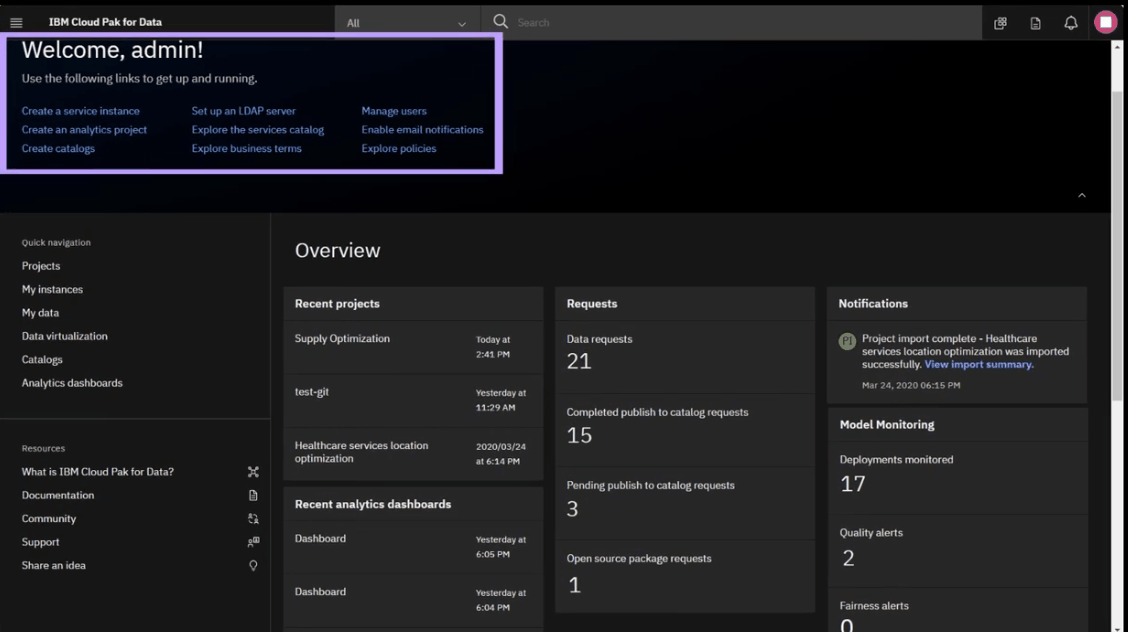Click Data requests count 21
1128x632 pixels.
click(579, 362)
